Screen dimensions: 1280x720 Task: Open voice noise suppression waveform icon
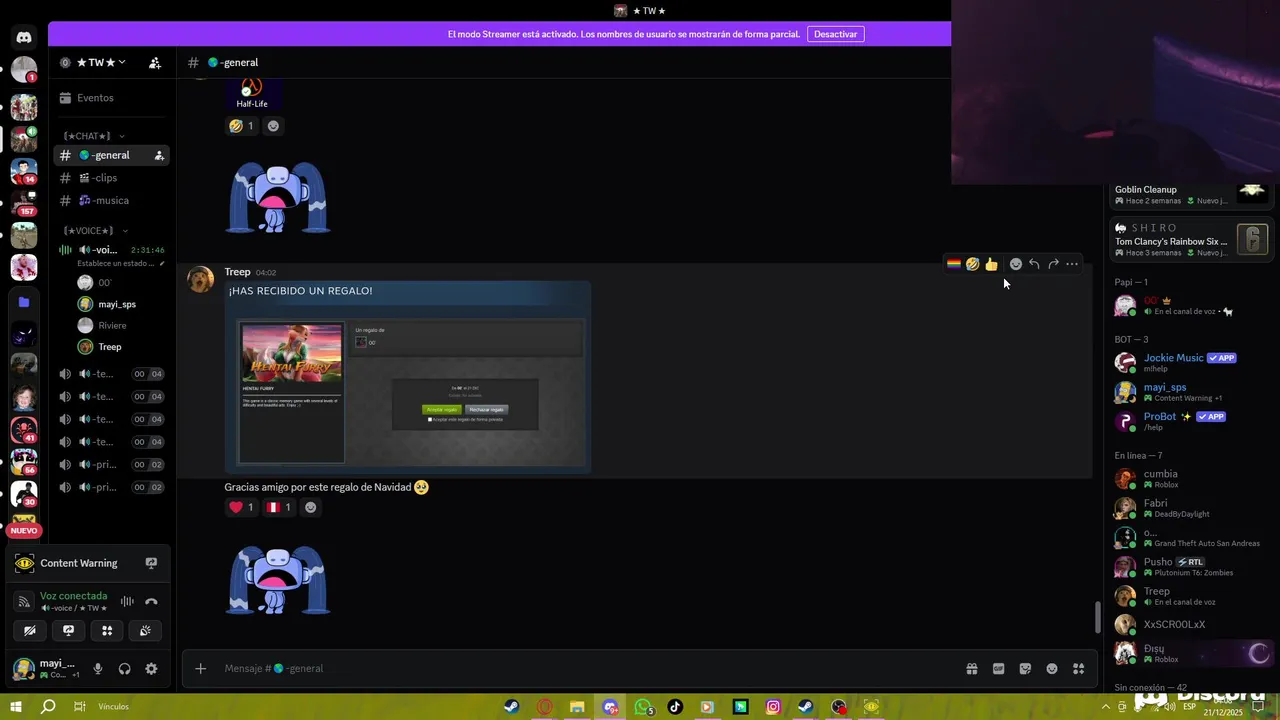[x=127, y=601]
